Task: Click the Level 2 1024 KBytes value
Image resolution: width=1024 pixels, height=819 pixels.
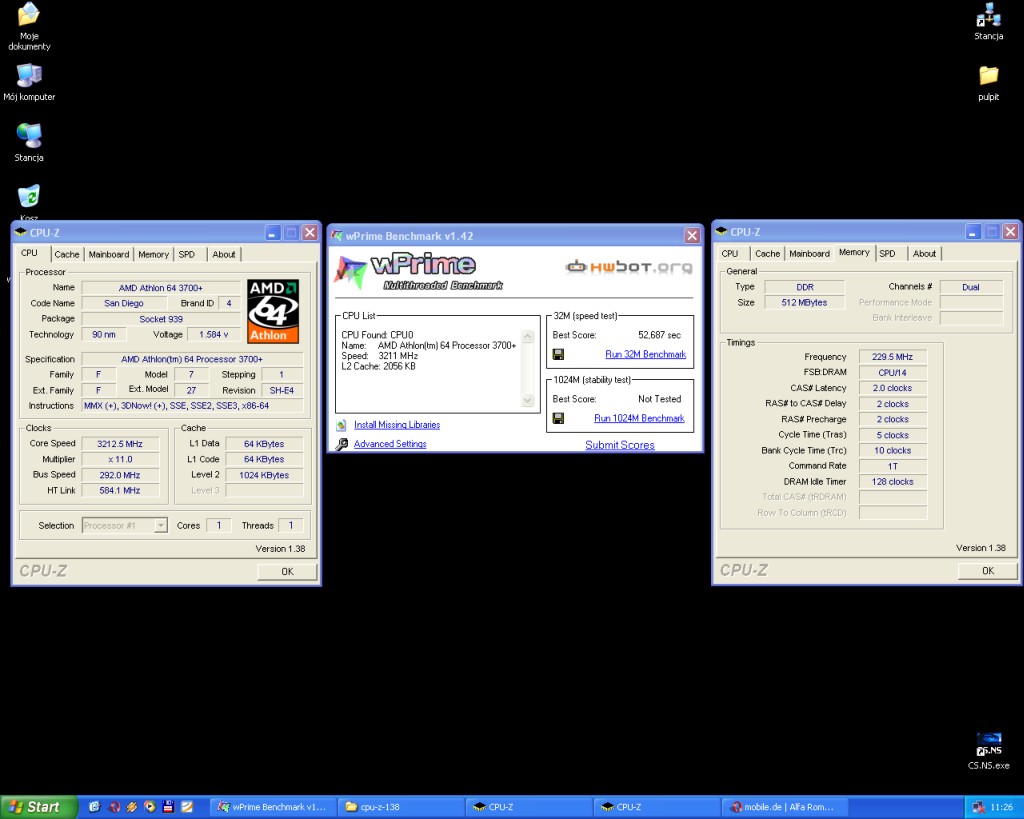Action: tap(264, 475)
